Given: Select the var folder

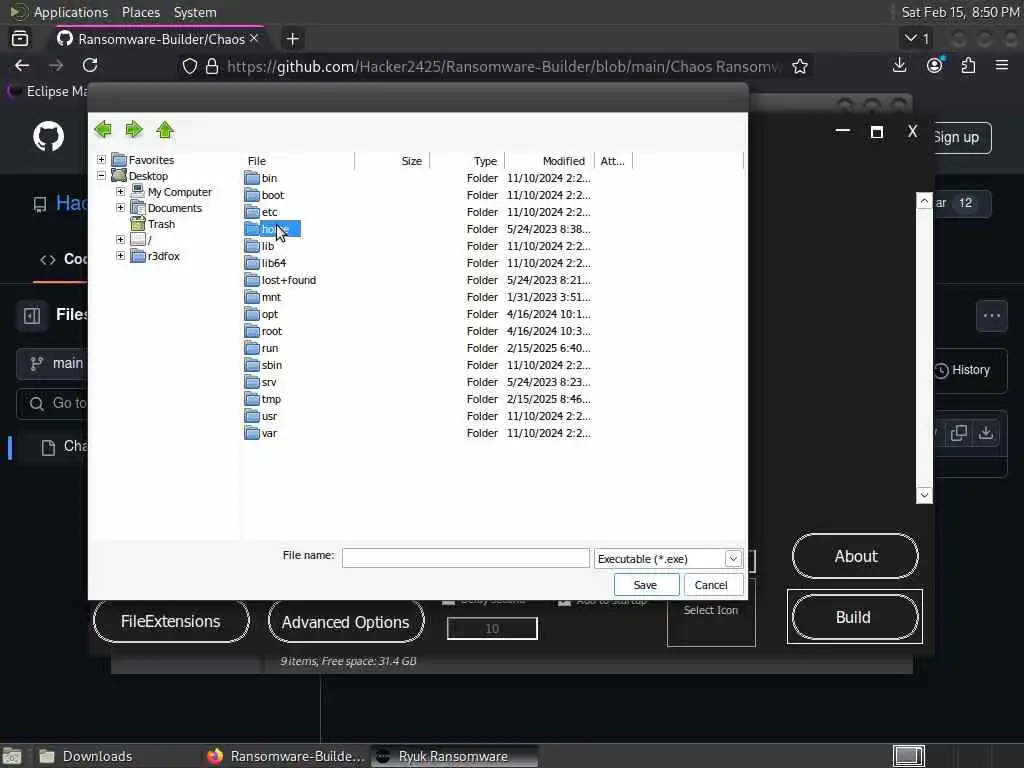Looking at the screenshot, I should coord(261,432).
